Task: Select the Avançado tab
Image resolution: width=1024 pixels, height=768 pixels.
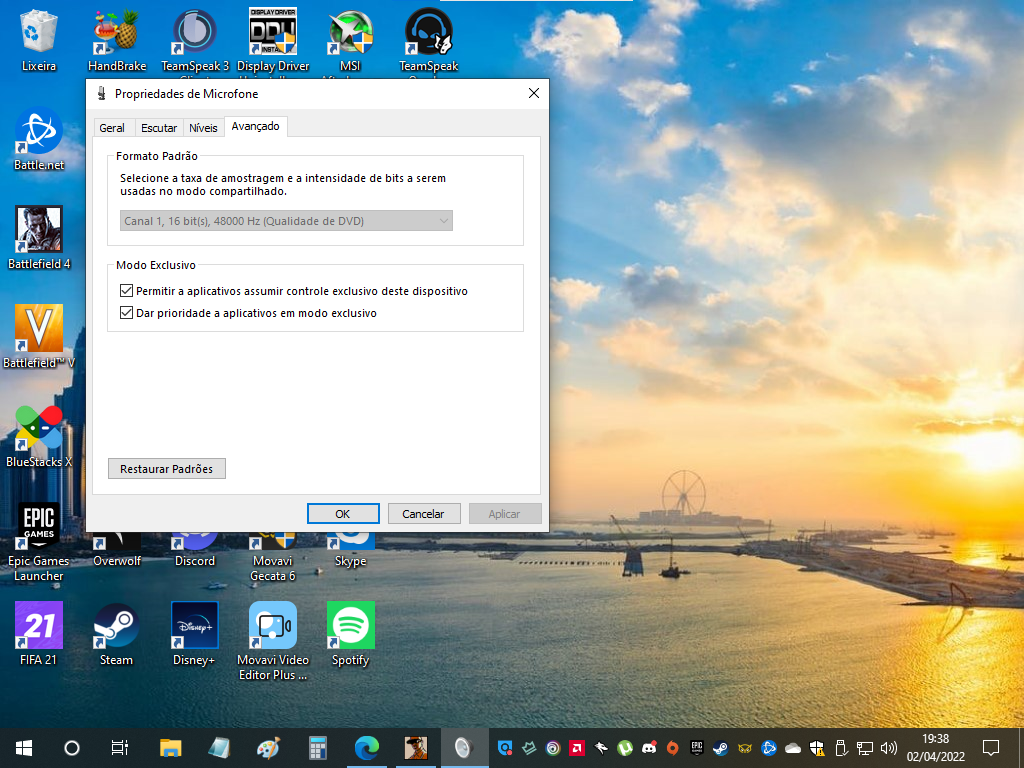Action: click(x=255, y=127)
